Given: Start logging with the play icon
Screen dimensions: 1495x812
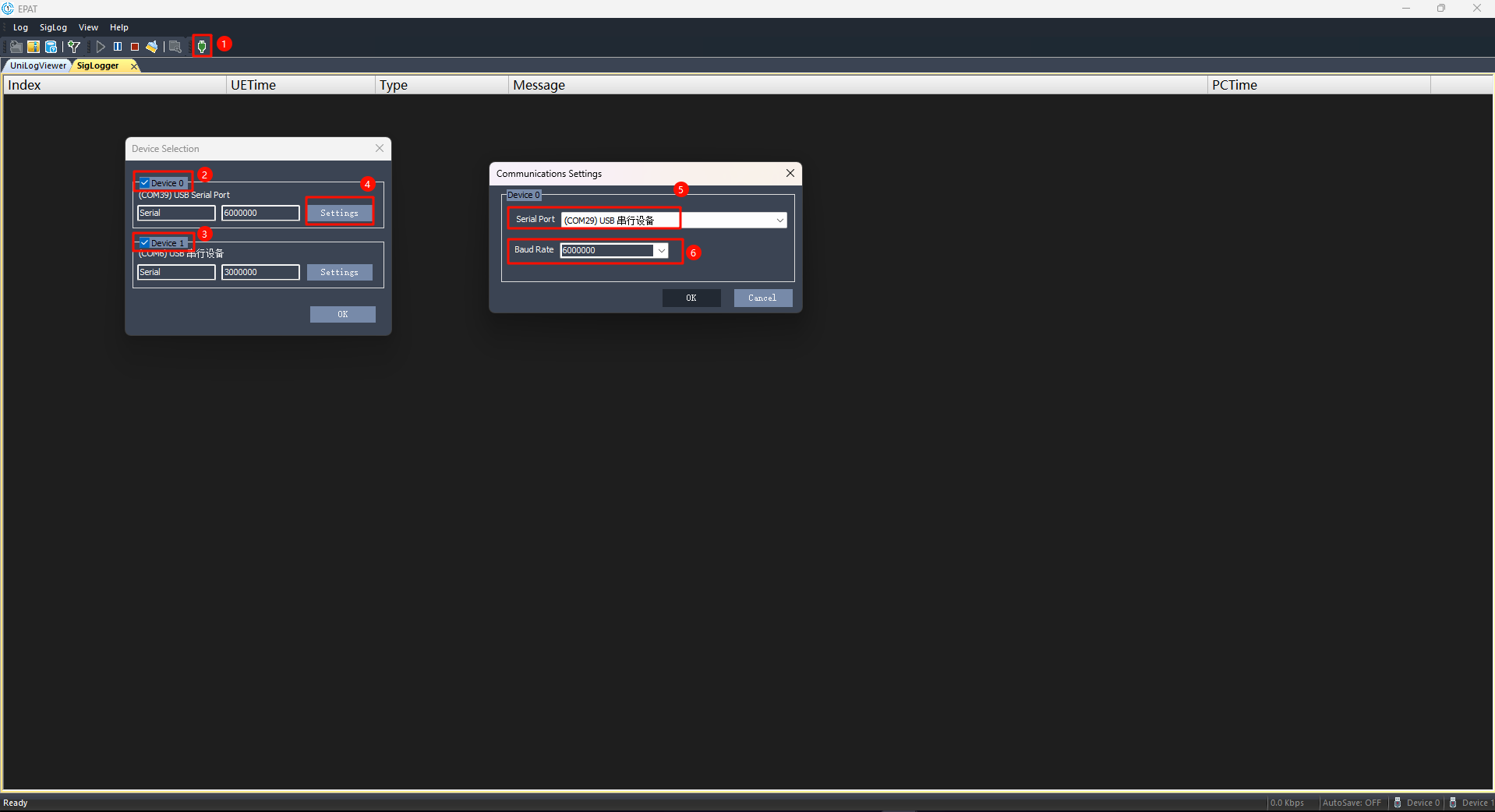Looking at the screenshot, I should coord(101,47).
